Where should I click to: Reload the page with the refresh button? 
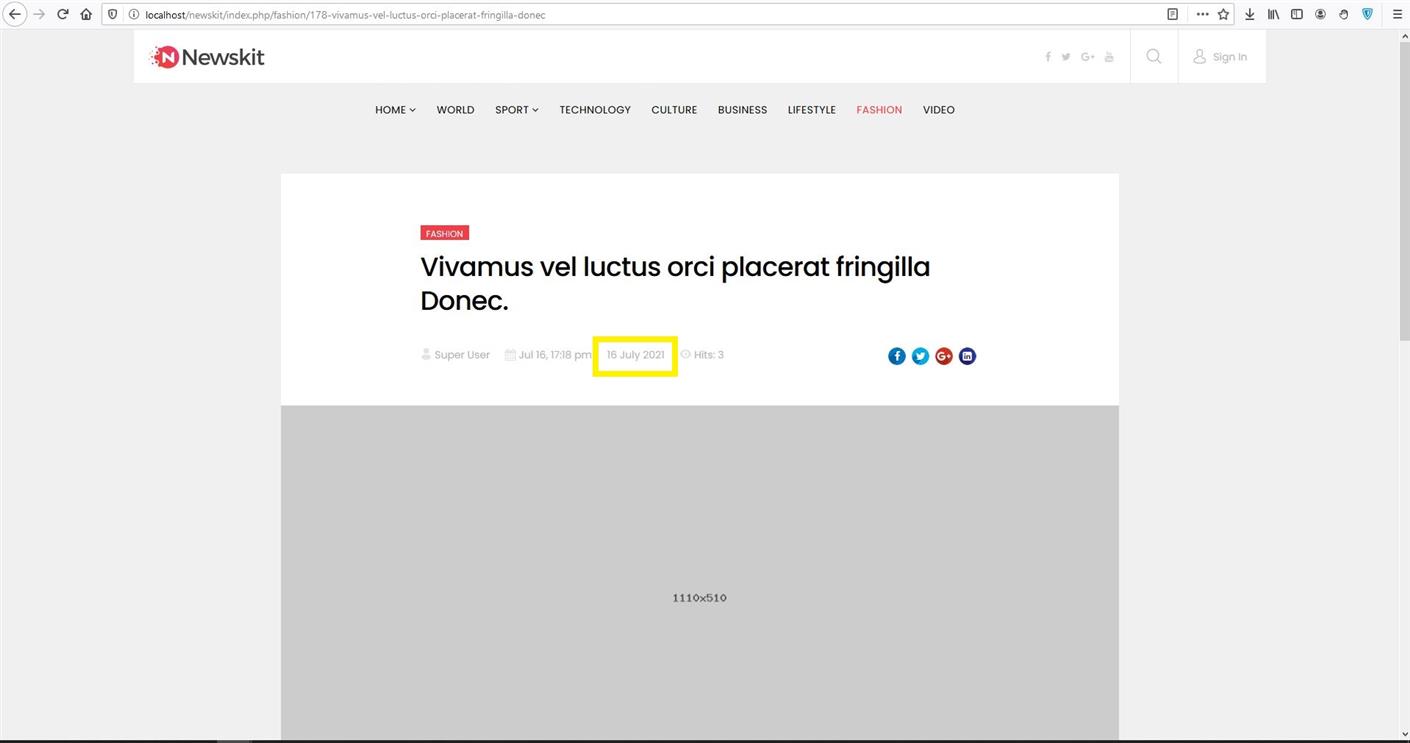click(x=62, y=14)
